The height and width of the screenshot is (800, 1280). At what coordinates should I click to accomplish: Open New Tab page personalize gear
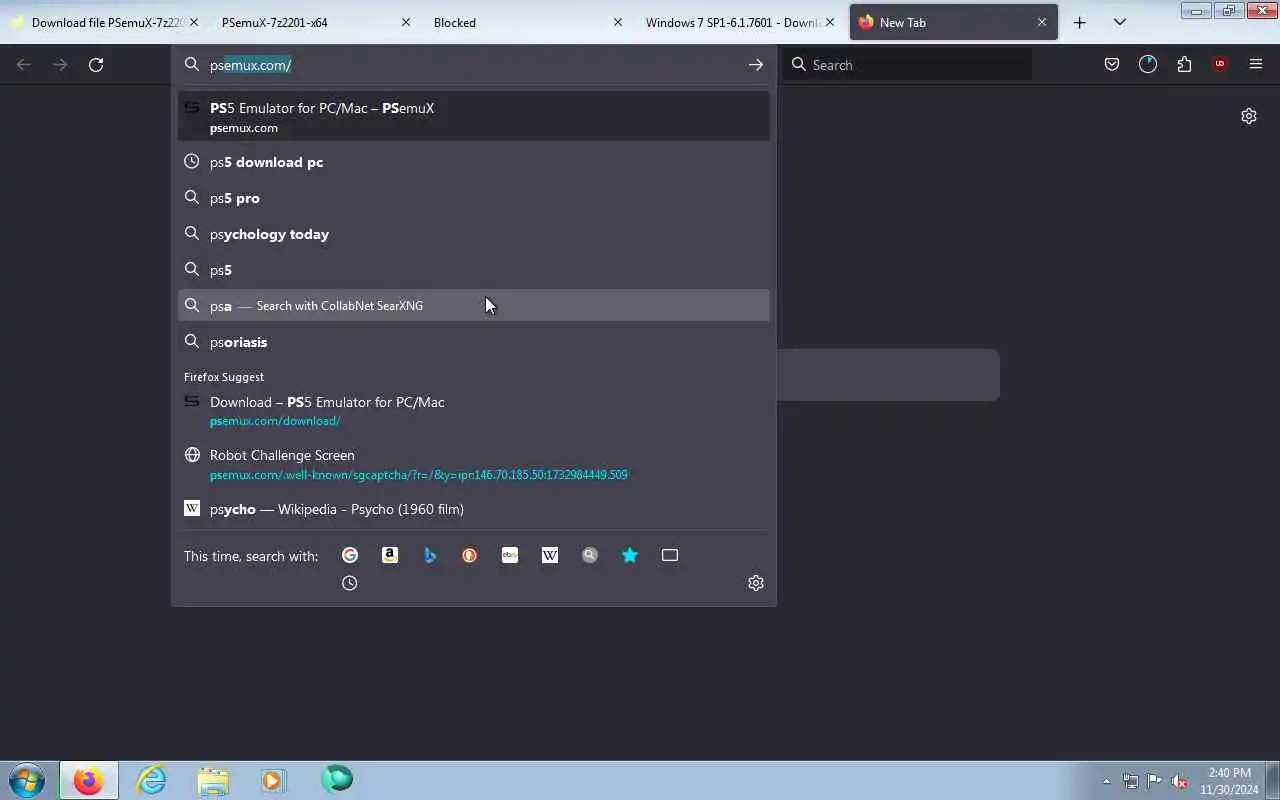pos(1249,116)
